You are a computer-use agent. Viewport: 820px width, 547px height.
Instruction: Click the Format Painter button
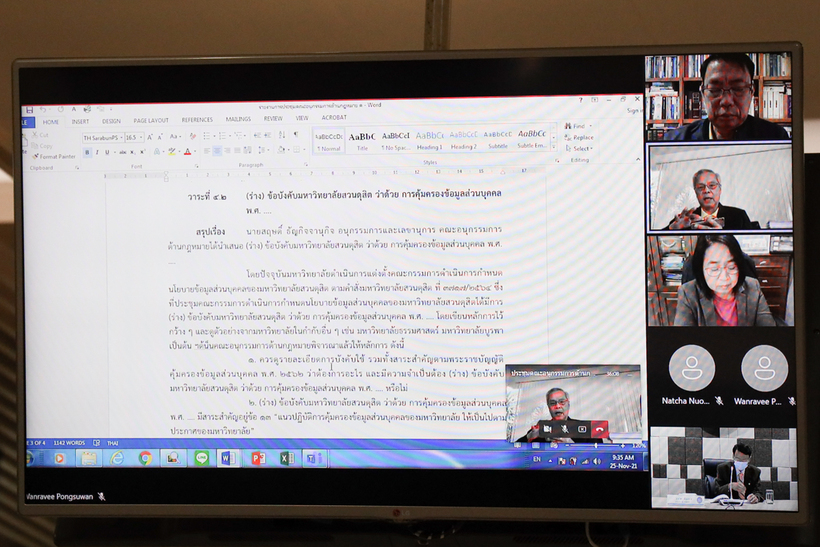tap(54, 157)
